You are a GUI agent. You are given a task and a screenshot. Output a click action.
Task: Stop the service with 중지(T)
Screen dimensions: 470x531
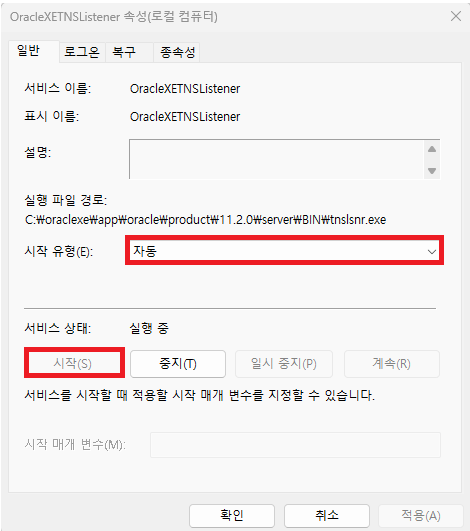click(x=178, y=364)
